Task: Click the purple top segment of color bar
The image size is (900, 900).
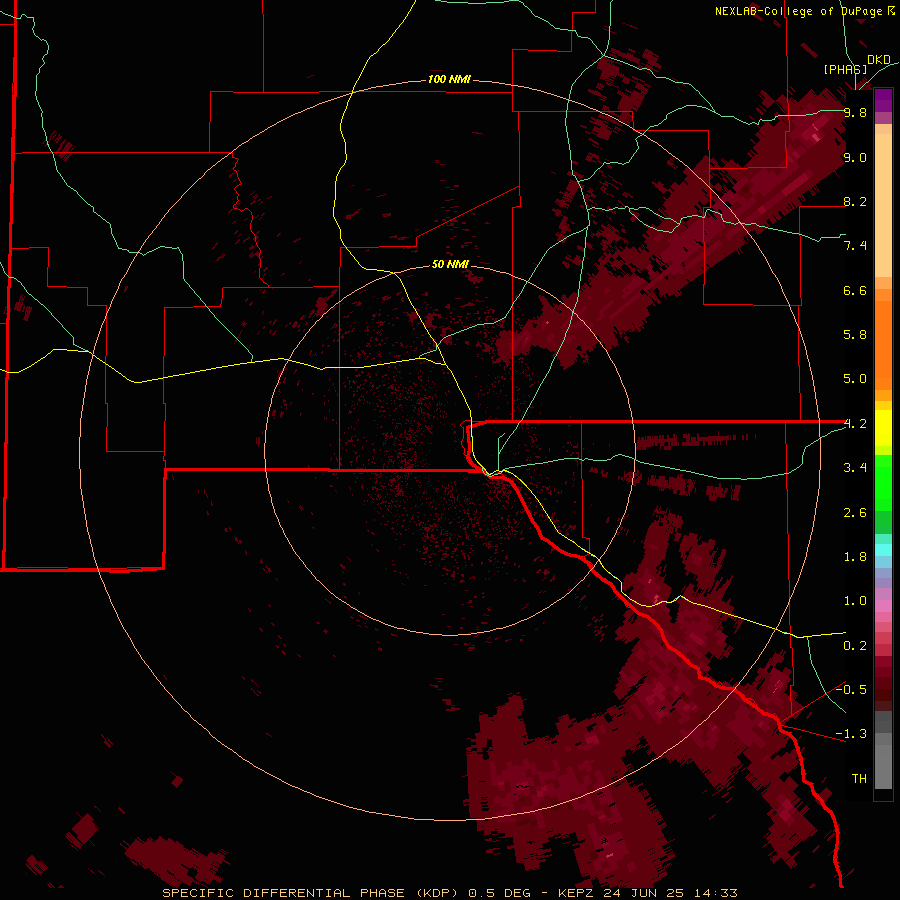Action: pyautogui.click(x=883, y=100)
